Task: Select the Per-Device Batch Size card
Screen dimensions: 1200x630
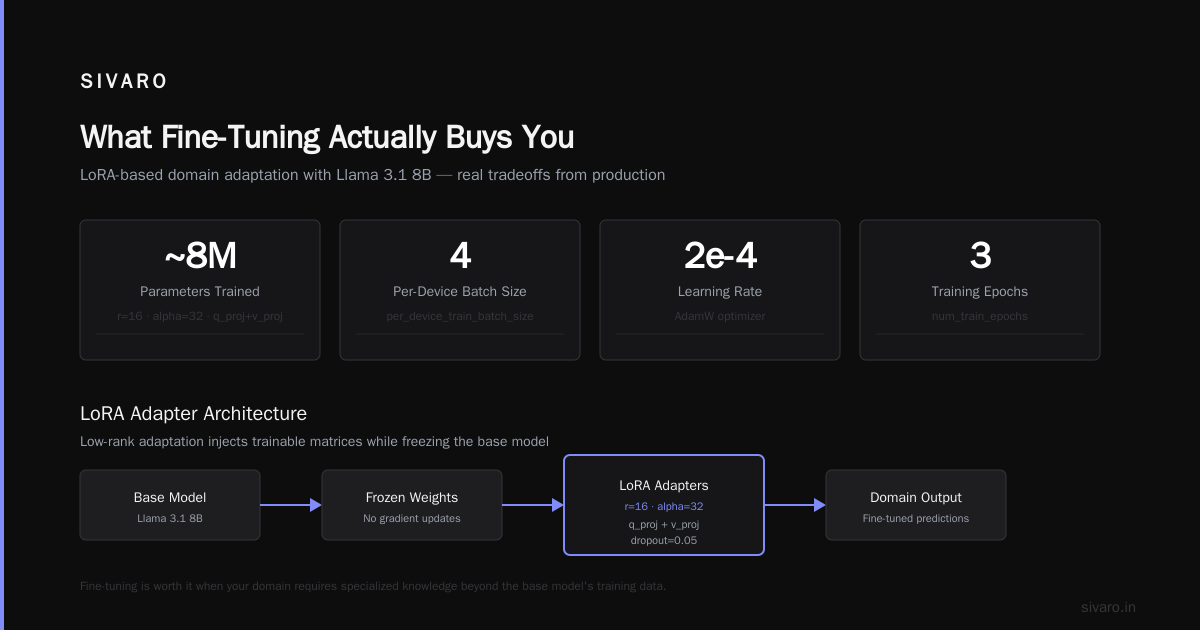Action: tap(460, 290)
